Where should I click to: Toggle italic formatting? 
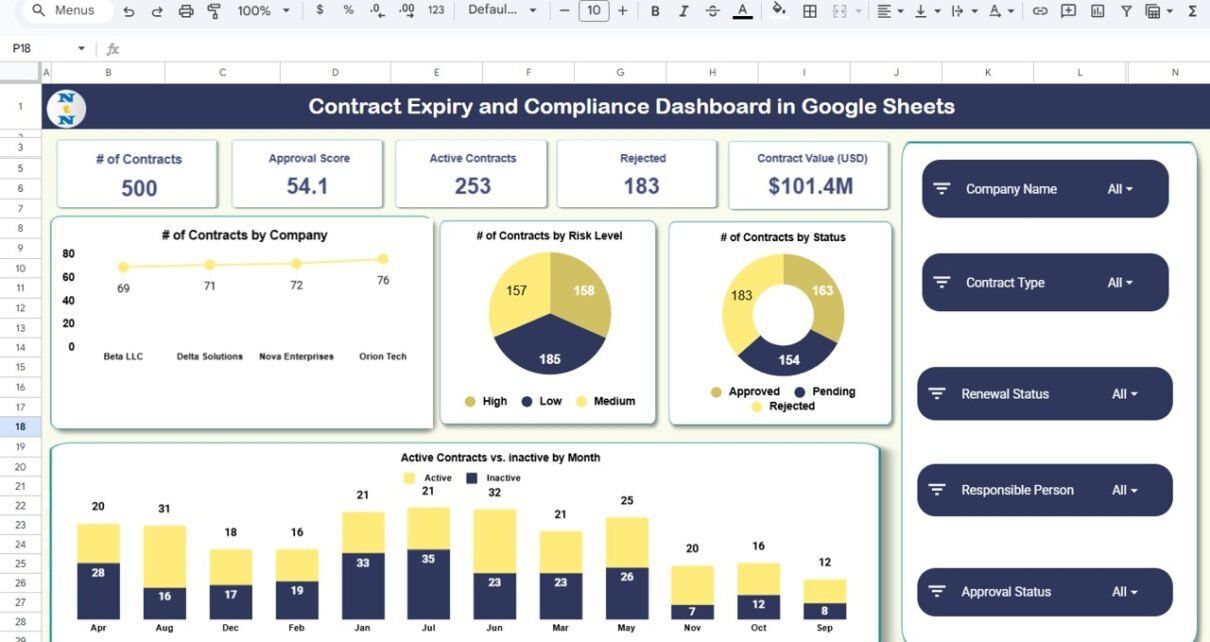click(683, 11)
